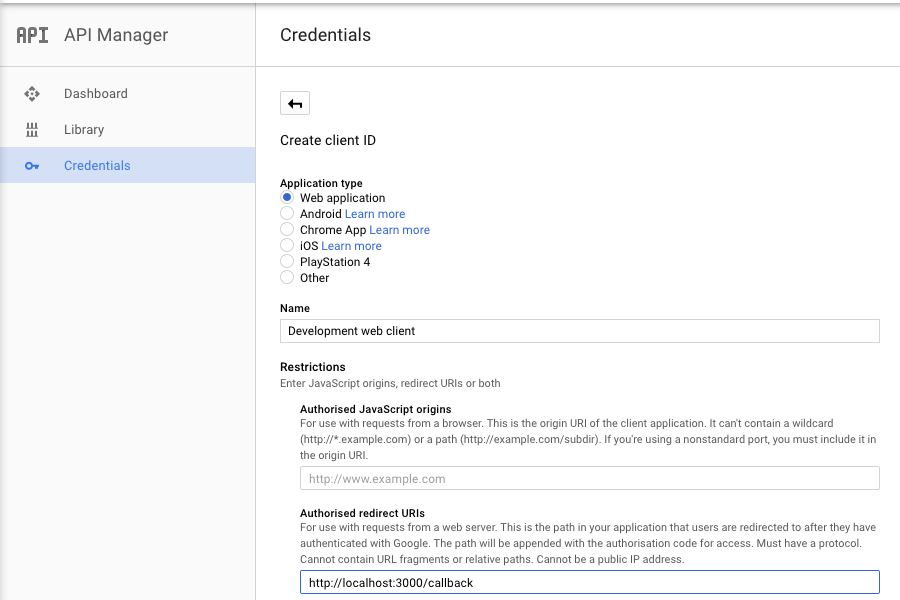
Task: Click the API Manager logo icon
Action: 31,34
